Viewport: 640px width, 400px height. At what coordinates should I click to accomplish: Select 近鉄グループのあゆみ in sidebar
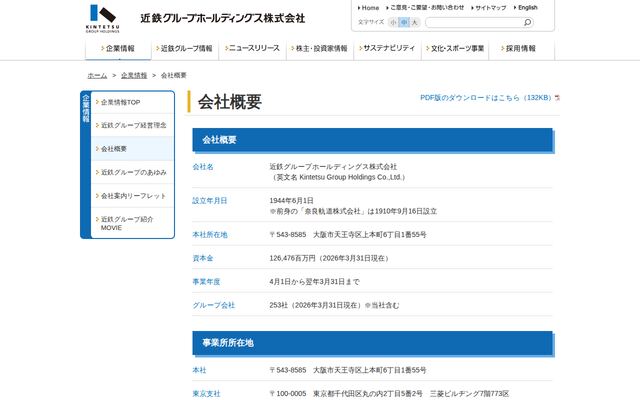tap(132, 173)
